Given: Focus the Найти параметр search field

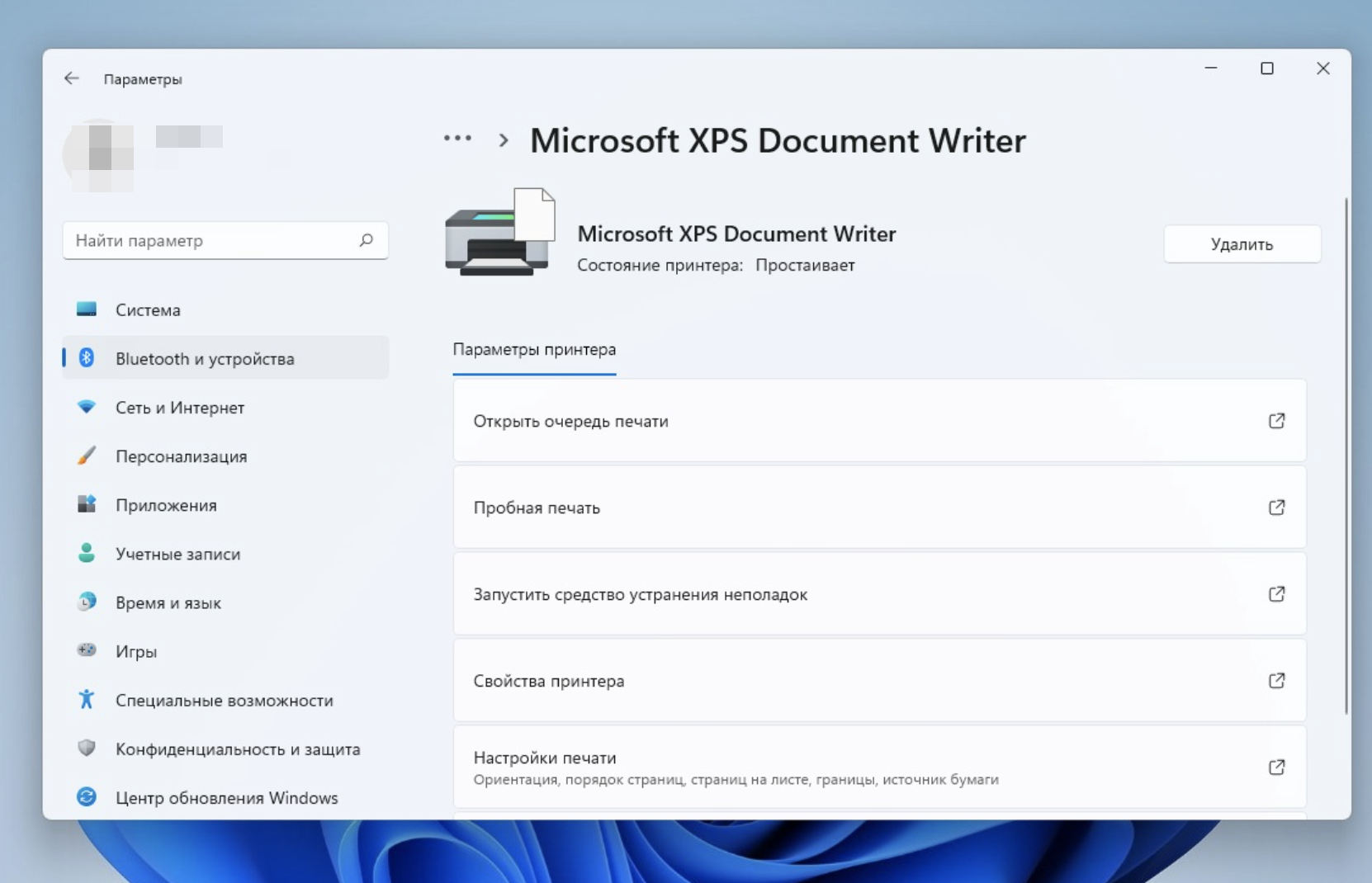Looking at the screenshot, I should click(x=225, y=240).
